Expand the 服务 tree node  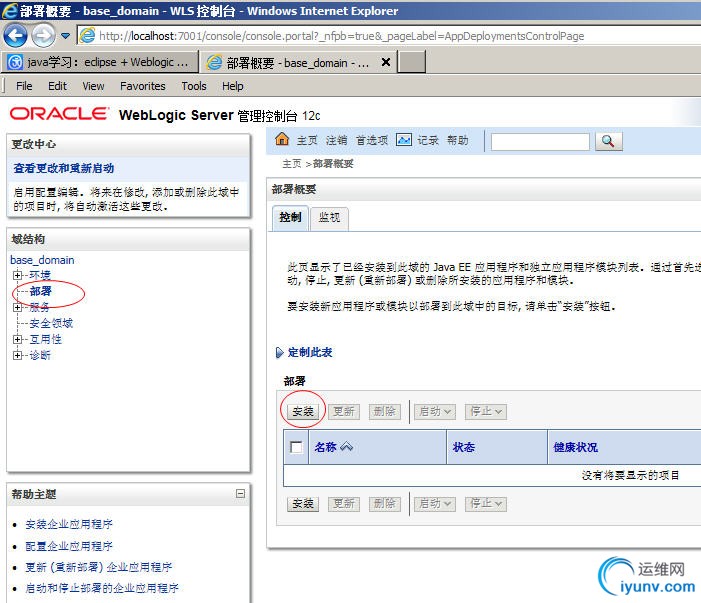click(x=17, y=307)
